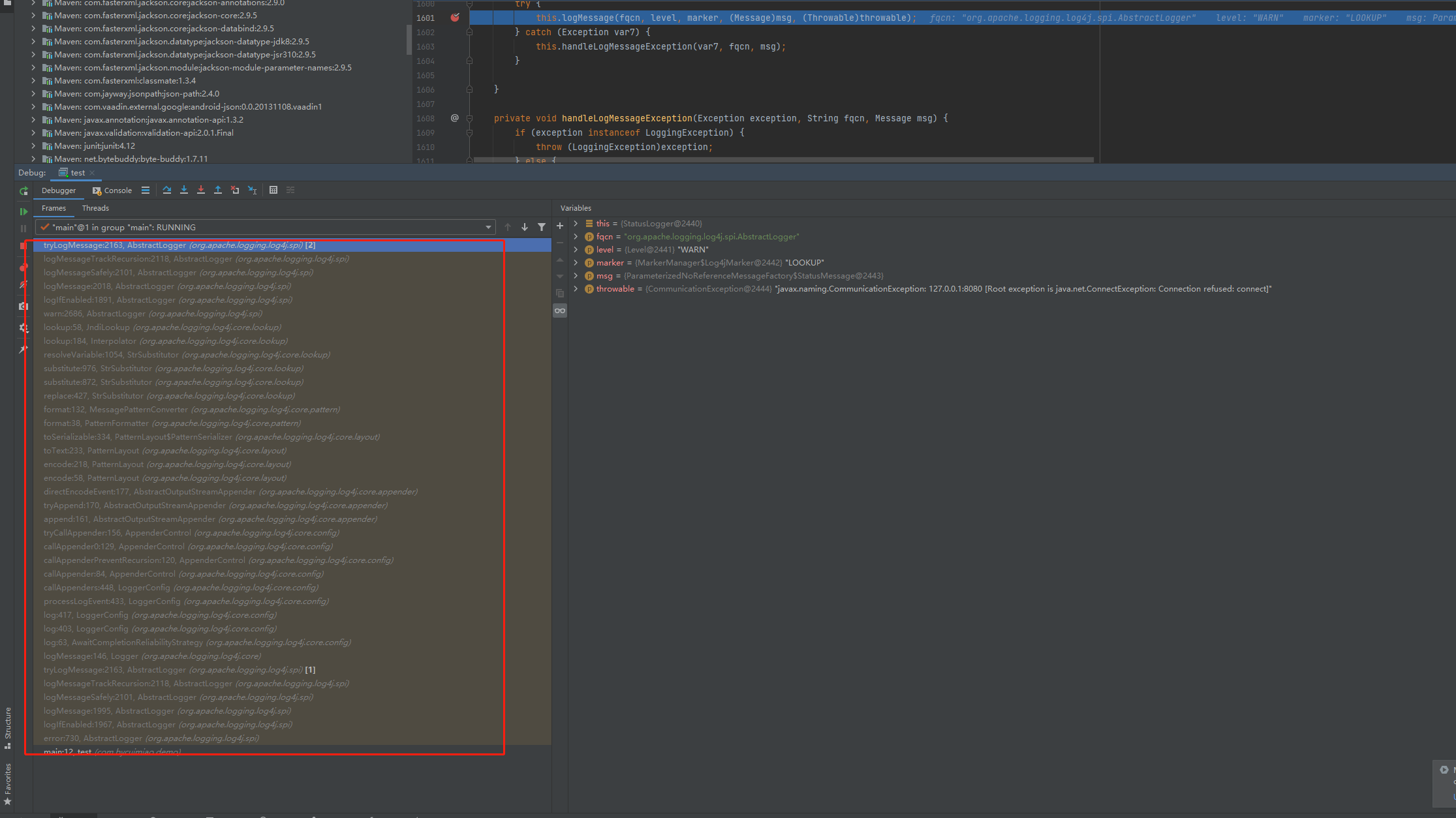Open Structure tool window

click(x=8, y=727)
